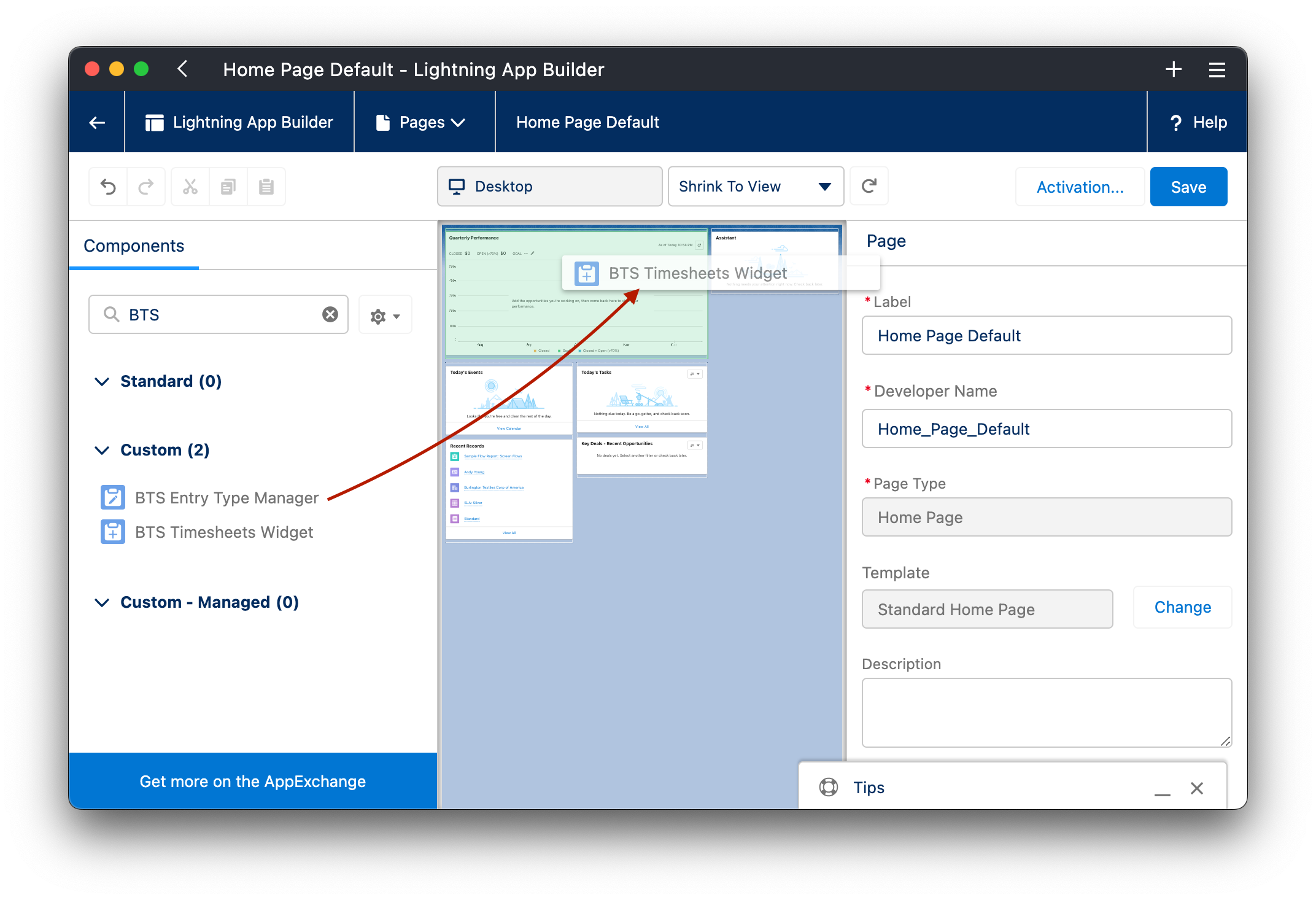
Task: Click the Standard Home Page template field
Action: tap(987, 609)
